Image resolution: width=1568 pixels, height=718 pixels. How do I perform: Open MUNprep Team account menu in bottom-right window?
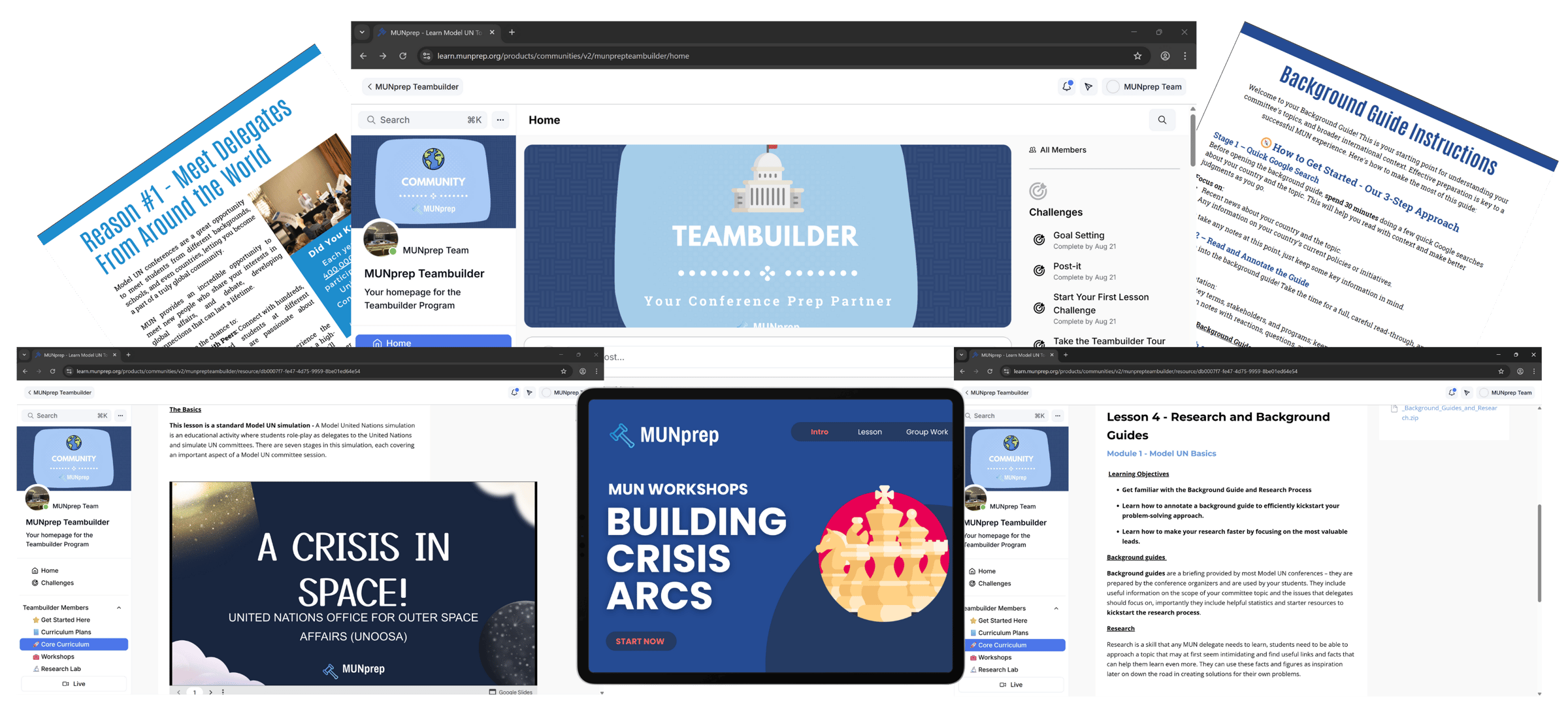(x=1506, y=393)
